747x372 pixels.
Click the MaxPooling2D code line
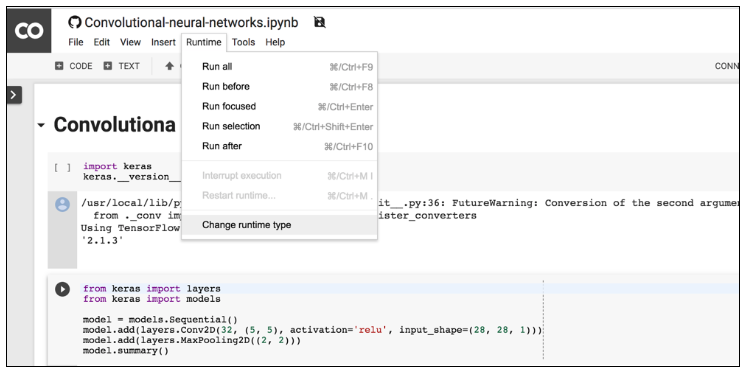tap(192, 341)
